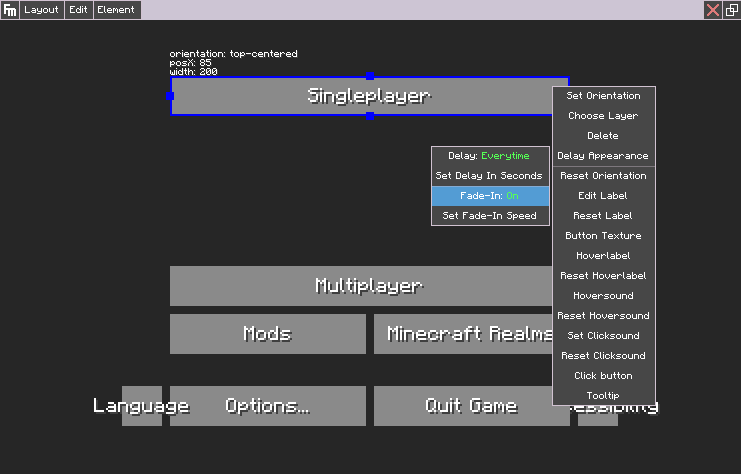Open the Delay Appearance submenu
Viewport: 741px width, 474px height.
603,156
